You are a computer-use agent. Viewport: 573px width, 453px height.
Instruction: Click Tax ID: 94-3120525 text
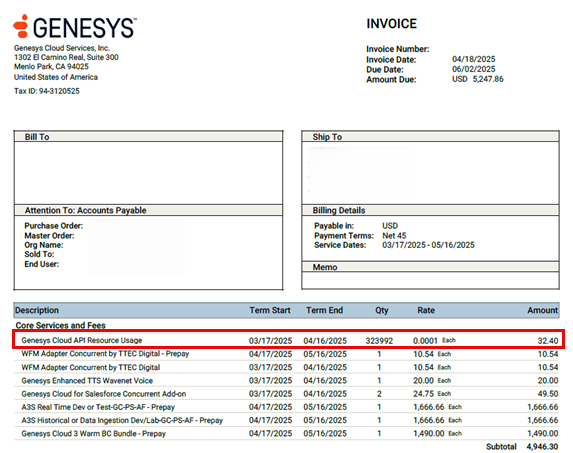(x=47, y=91)
